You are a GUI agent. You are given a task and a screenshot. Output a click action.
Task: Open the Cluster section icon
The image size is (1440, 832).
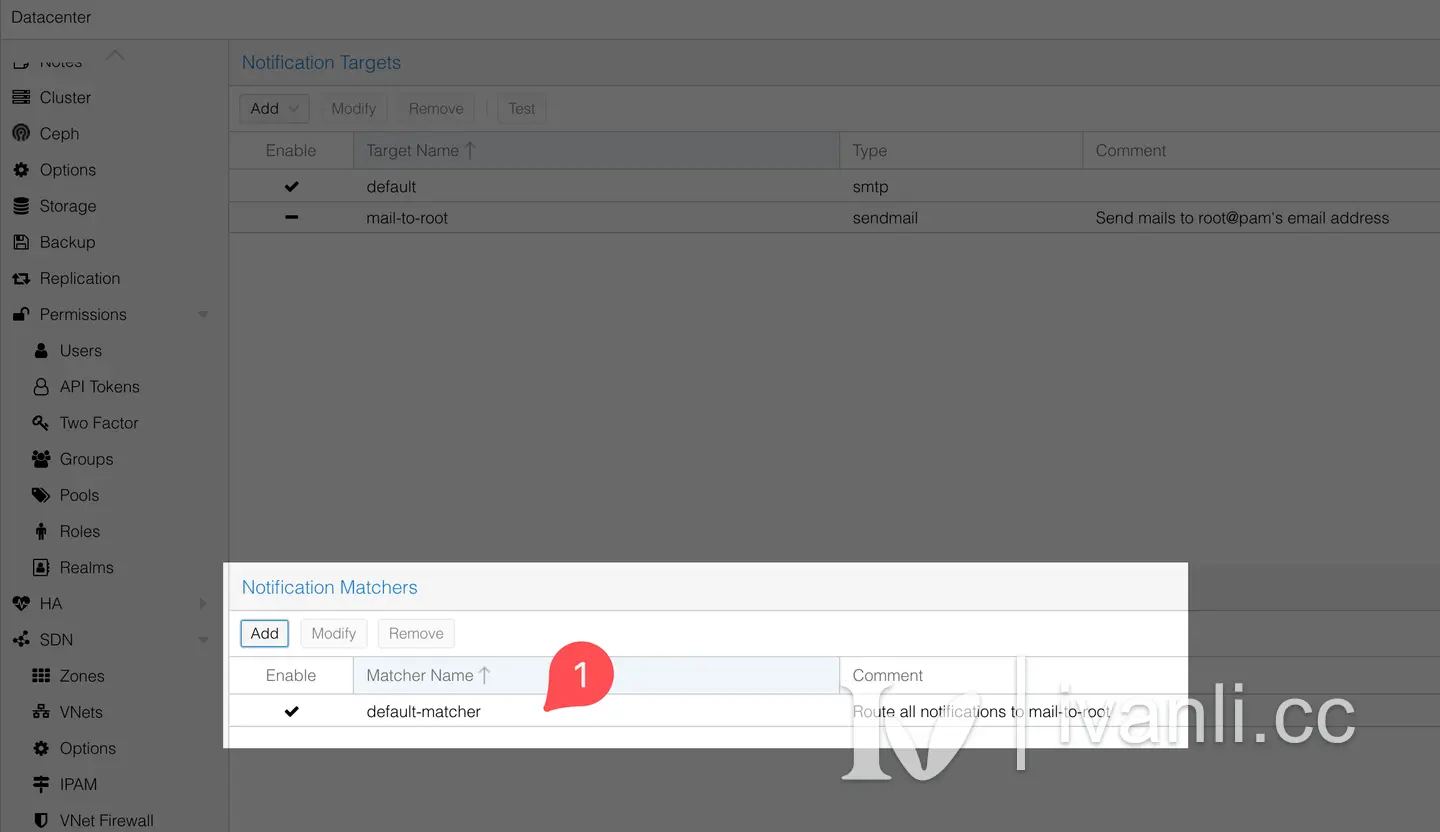coord(21,97)
